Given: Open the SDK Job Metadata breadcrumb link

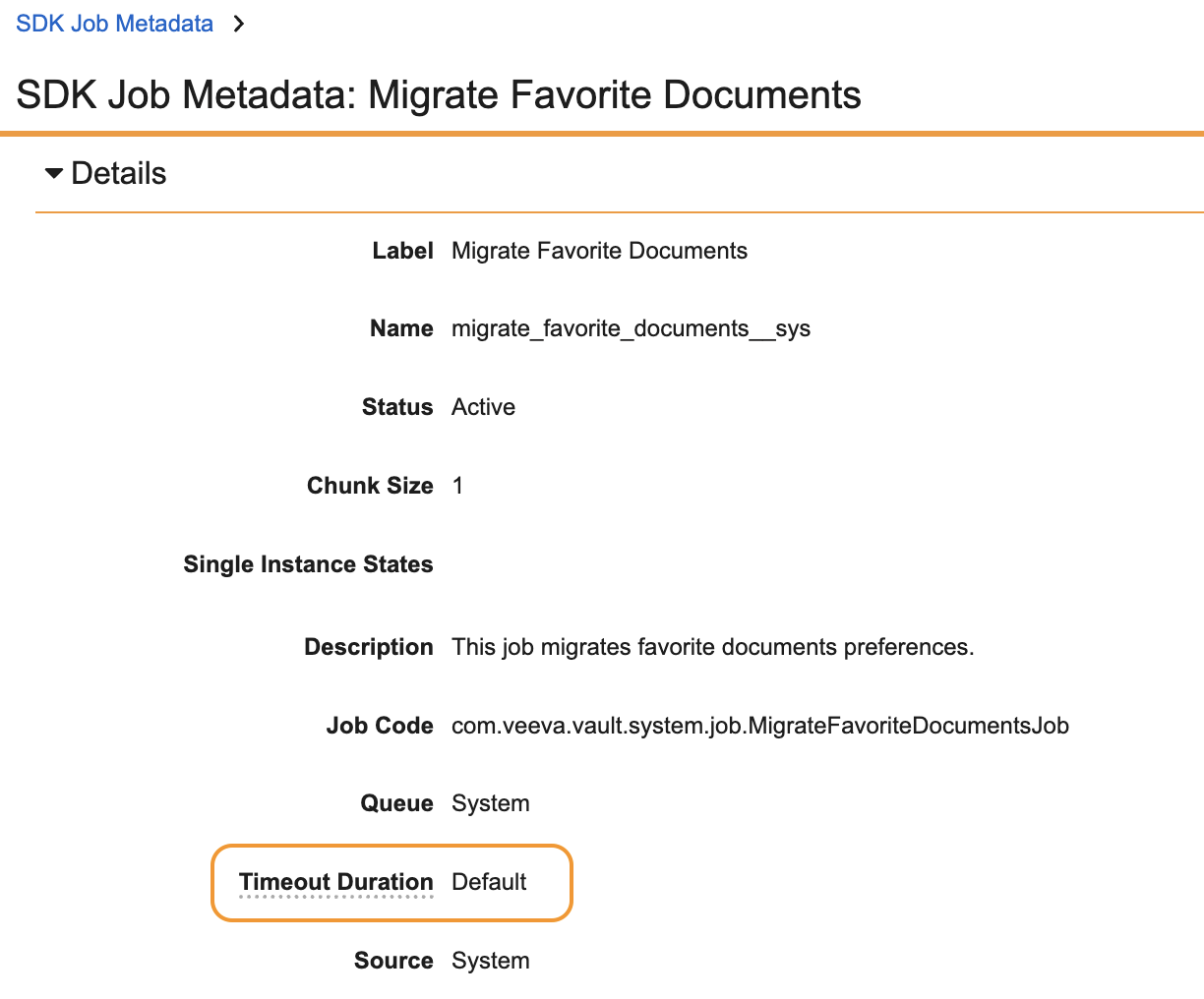Looking at the screenshot, I should 114,24.
